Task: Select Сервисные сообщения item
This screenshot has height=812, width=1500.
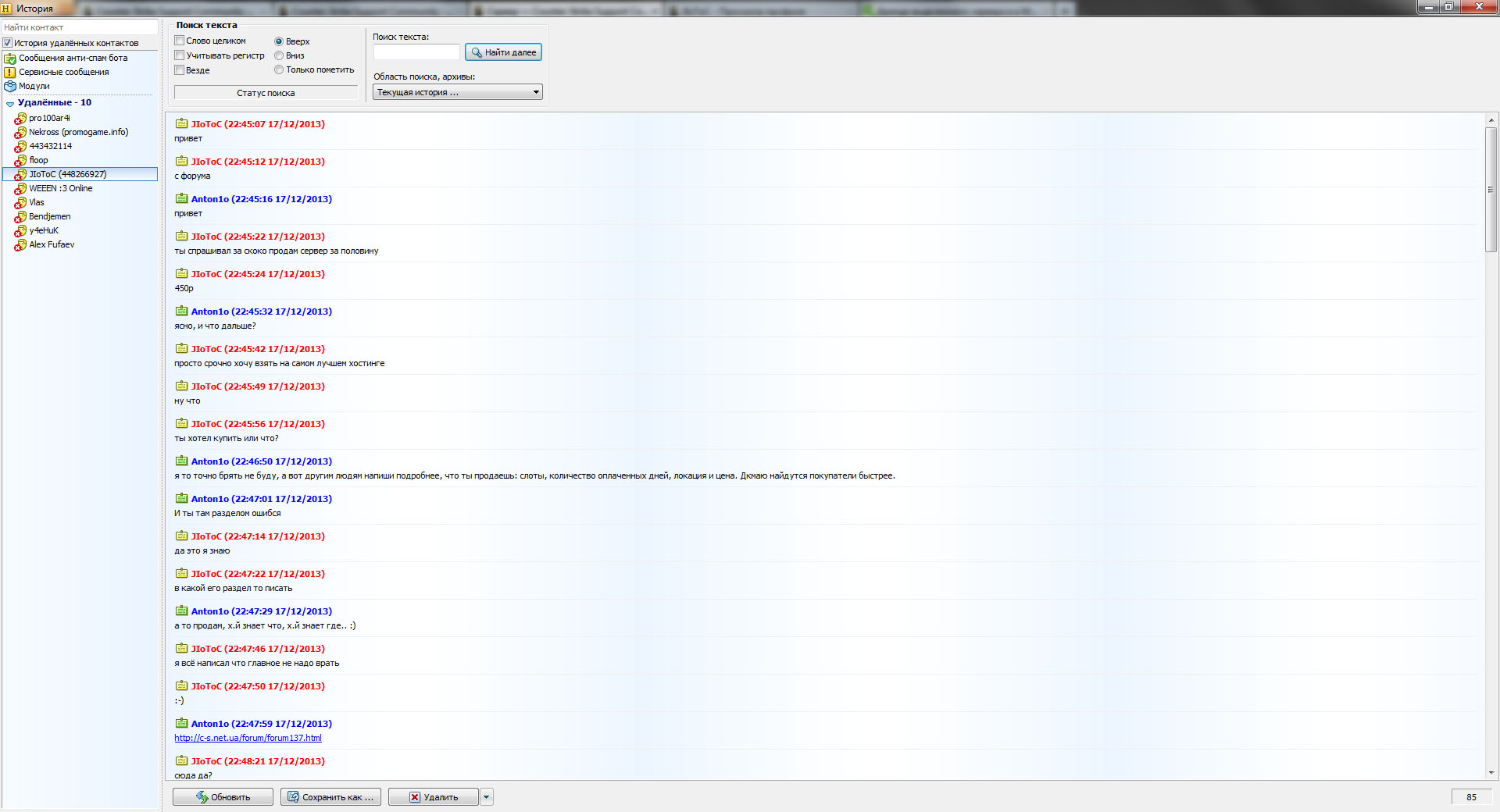Action: click(64, 72)
